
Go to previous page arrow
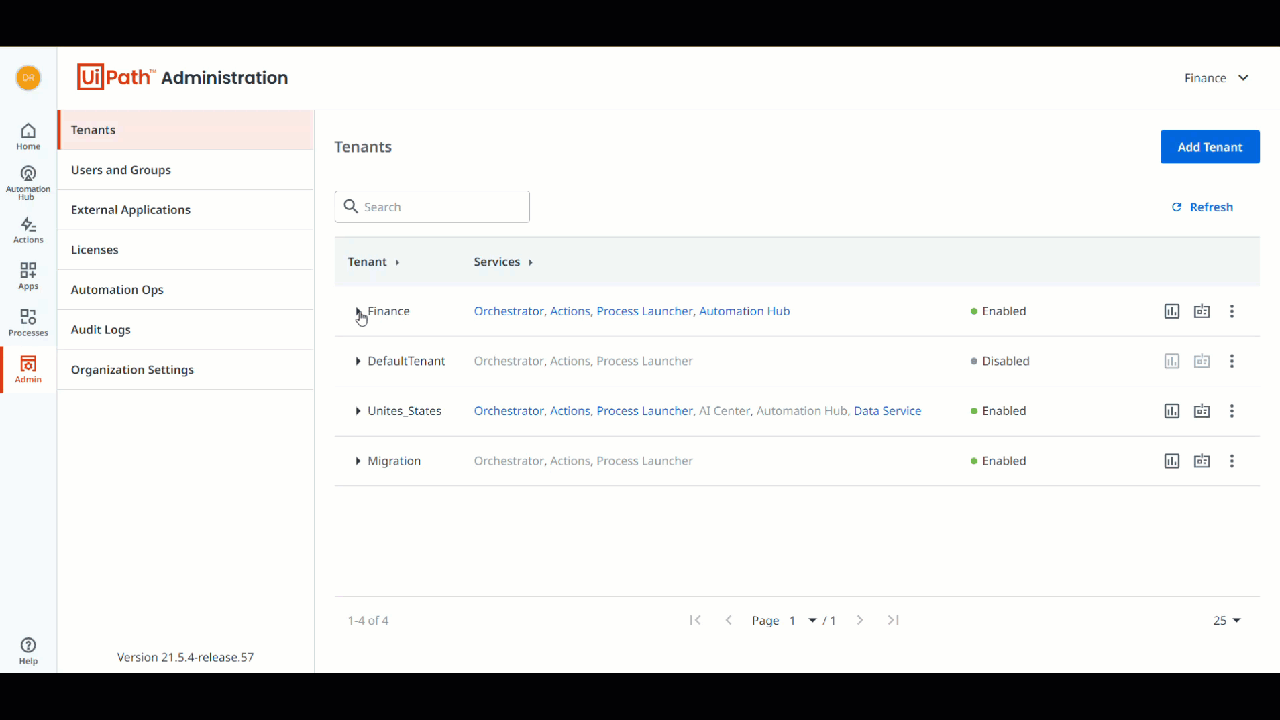point(729,620)
